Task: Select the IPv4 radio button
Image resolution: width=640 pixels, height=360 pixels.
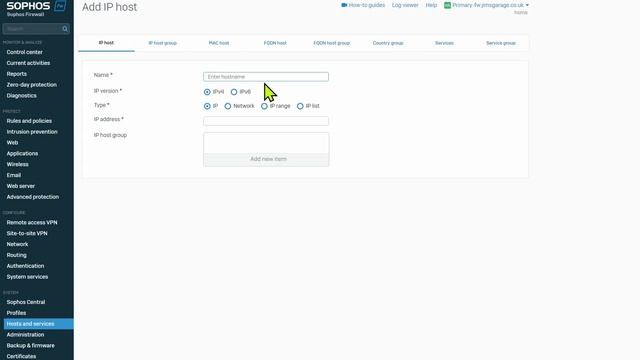Action: (x=207, y=92)
